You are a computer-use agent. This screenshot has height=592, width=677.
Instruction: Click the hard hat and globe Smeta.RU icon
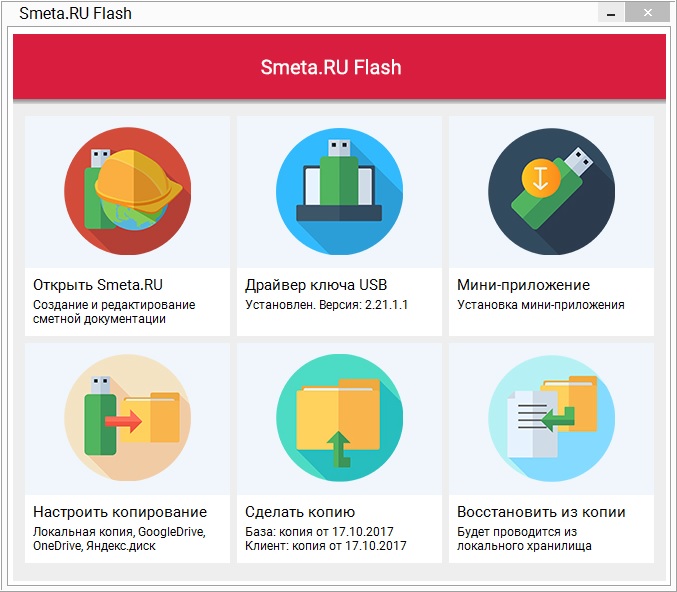coord(128,191)
